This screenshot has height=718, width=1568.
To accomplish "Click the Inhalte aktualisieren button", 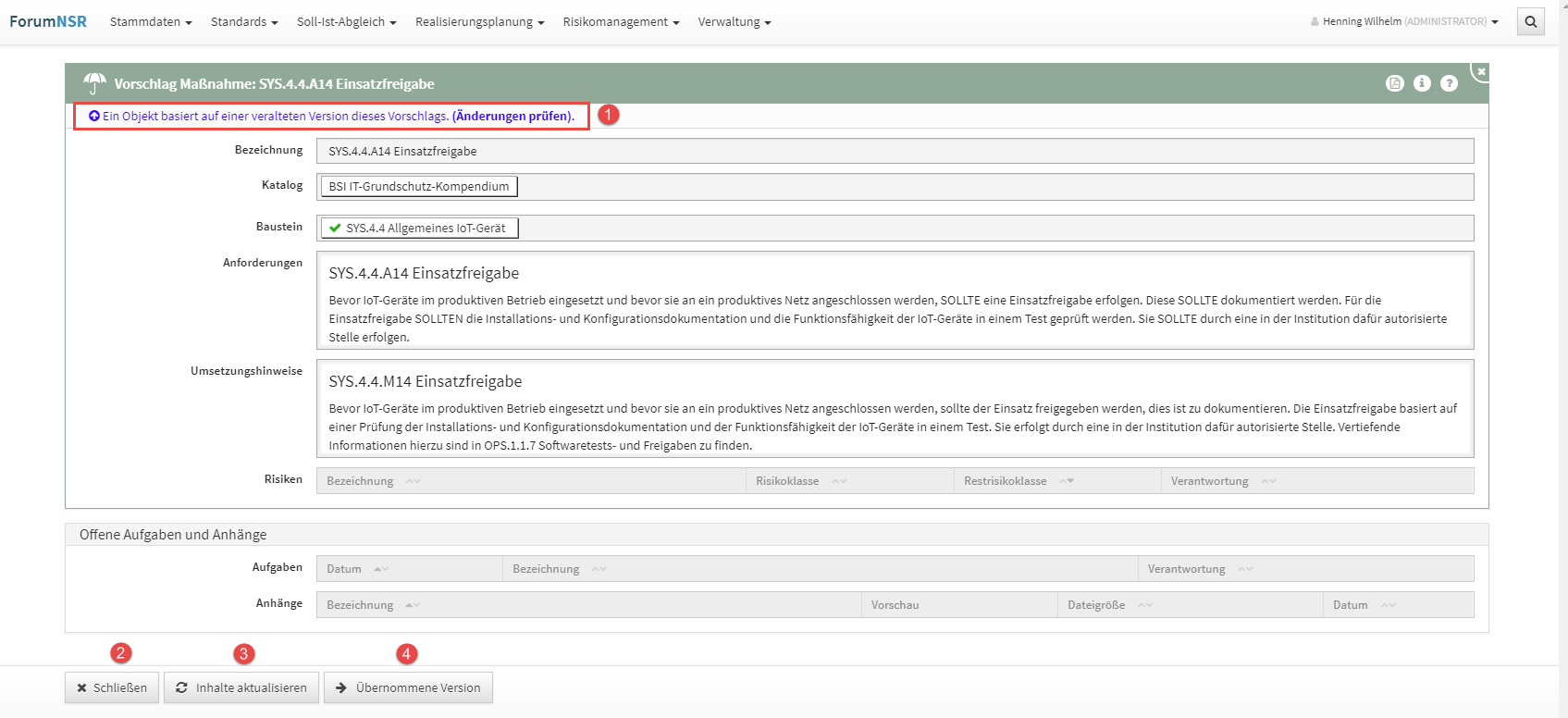I will pos(241,687).
